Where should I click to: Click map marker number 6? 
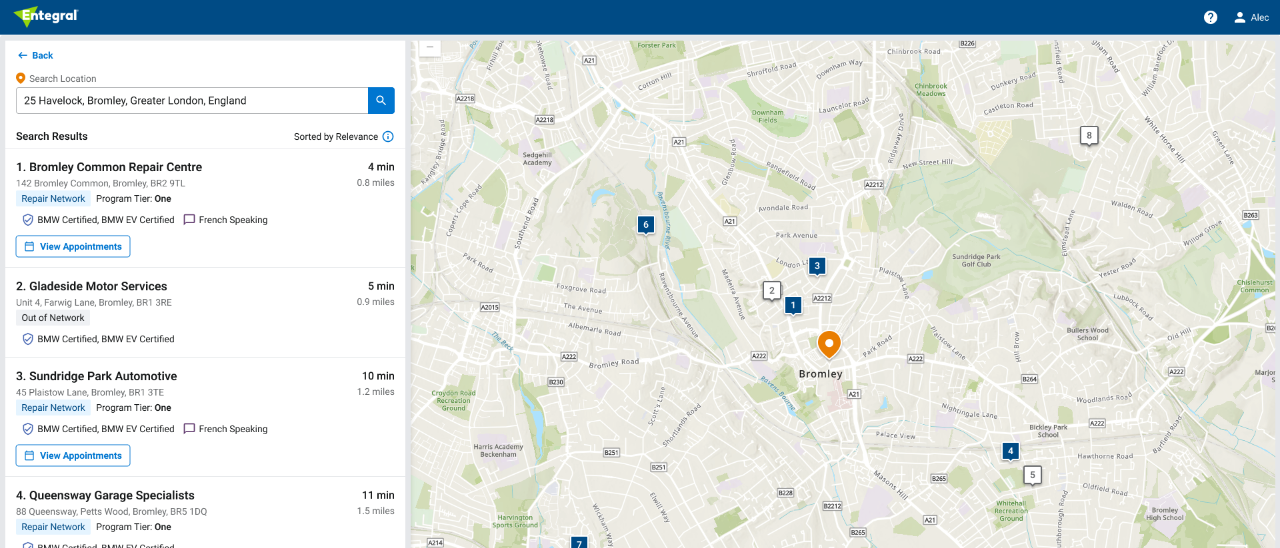tap(646, 225)
